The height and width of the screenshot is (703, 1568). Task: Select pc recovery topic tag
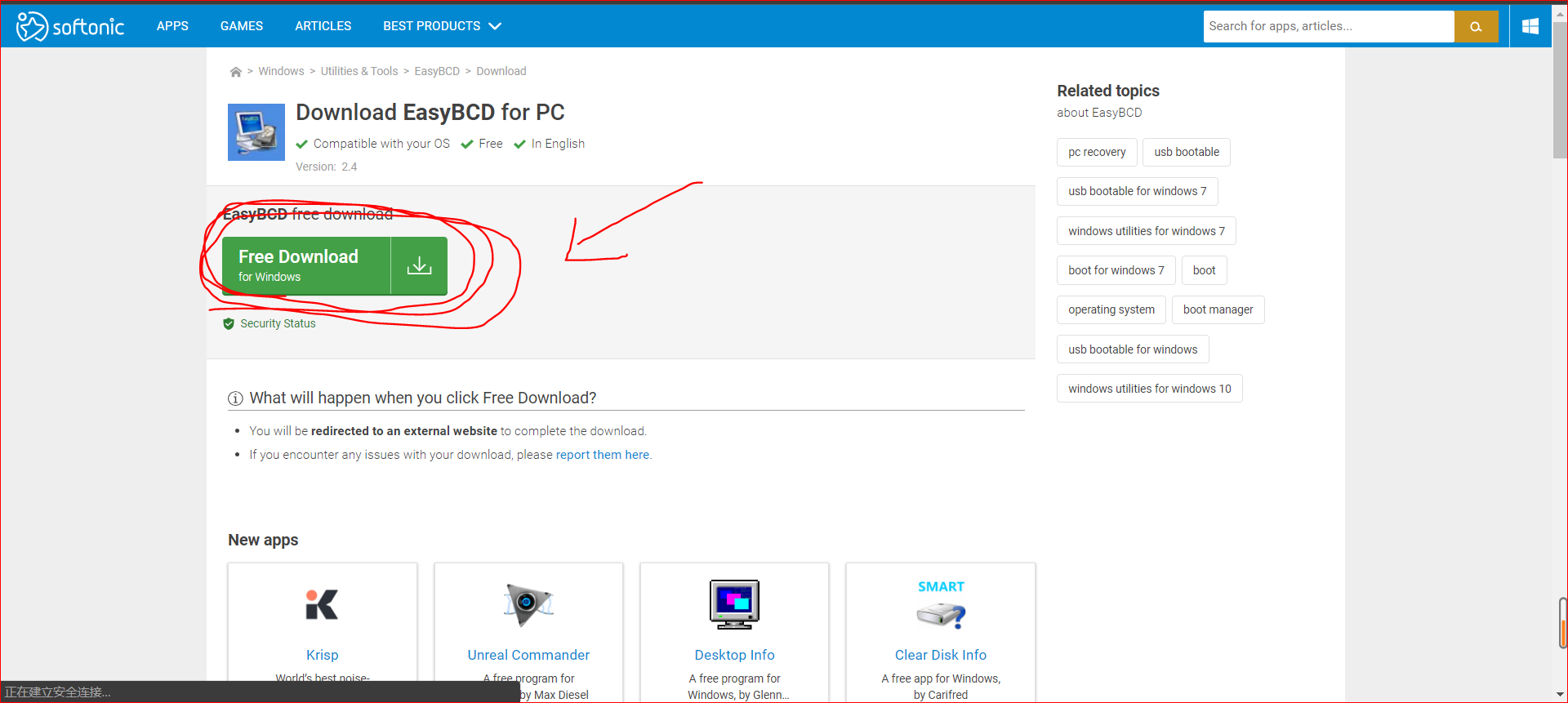pos(1097,152)
